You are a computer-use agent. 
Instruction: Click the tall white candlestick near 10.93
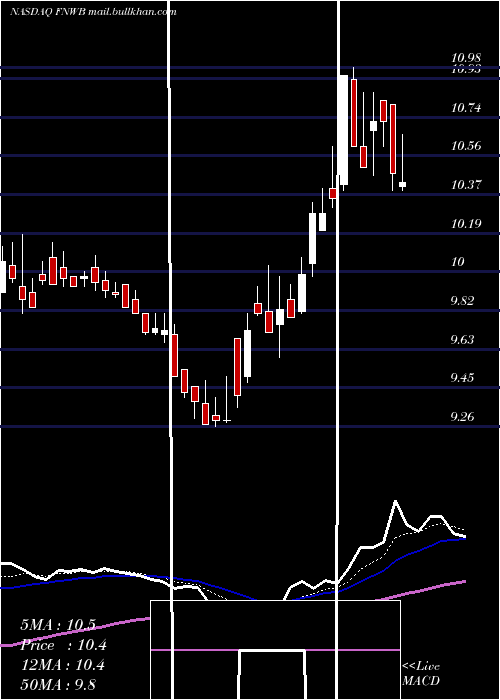(343, 130)
